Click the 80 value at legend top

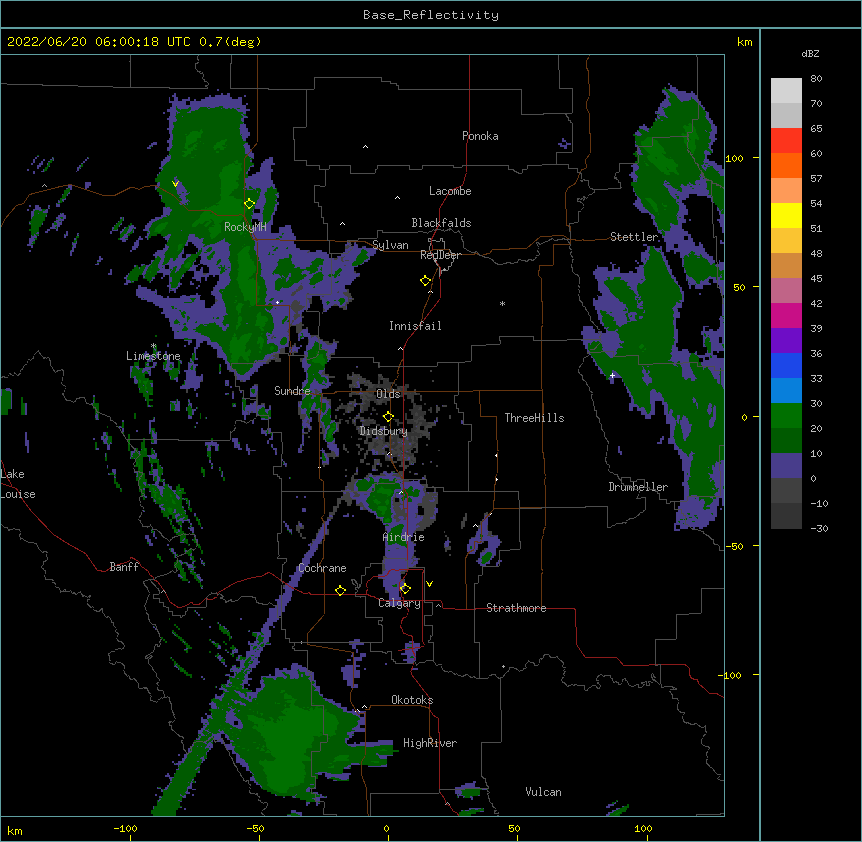click(816, 79)
